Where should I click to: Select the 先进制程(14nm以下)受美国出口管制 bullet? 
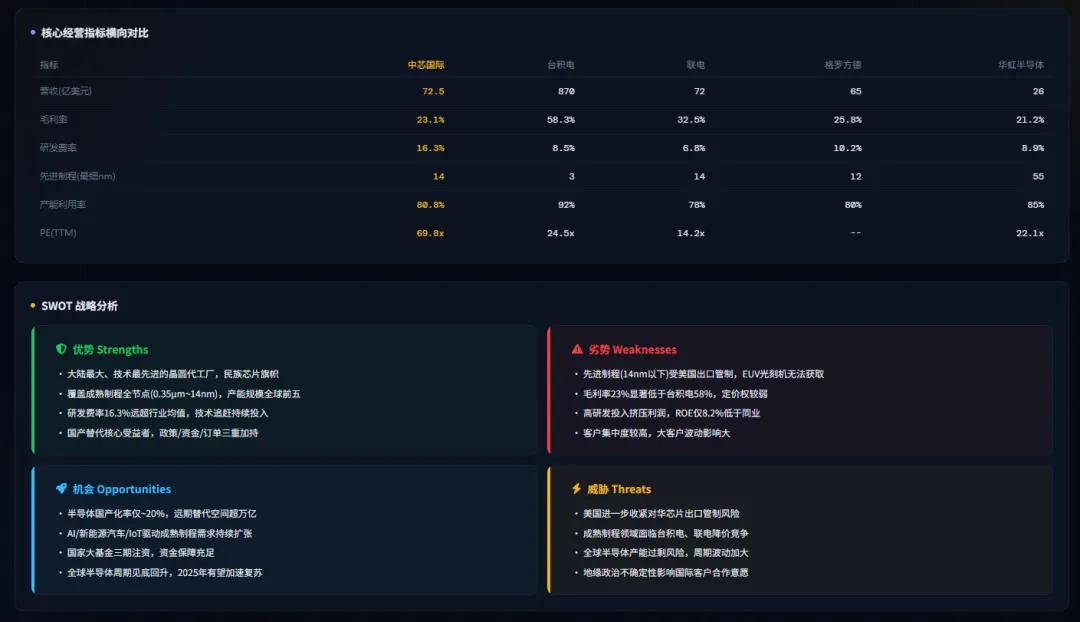703,374
